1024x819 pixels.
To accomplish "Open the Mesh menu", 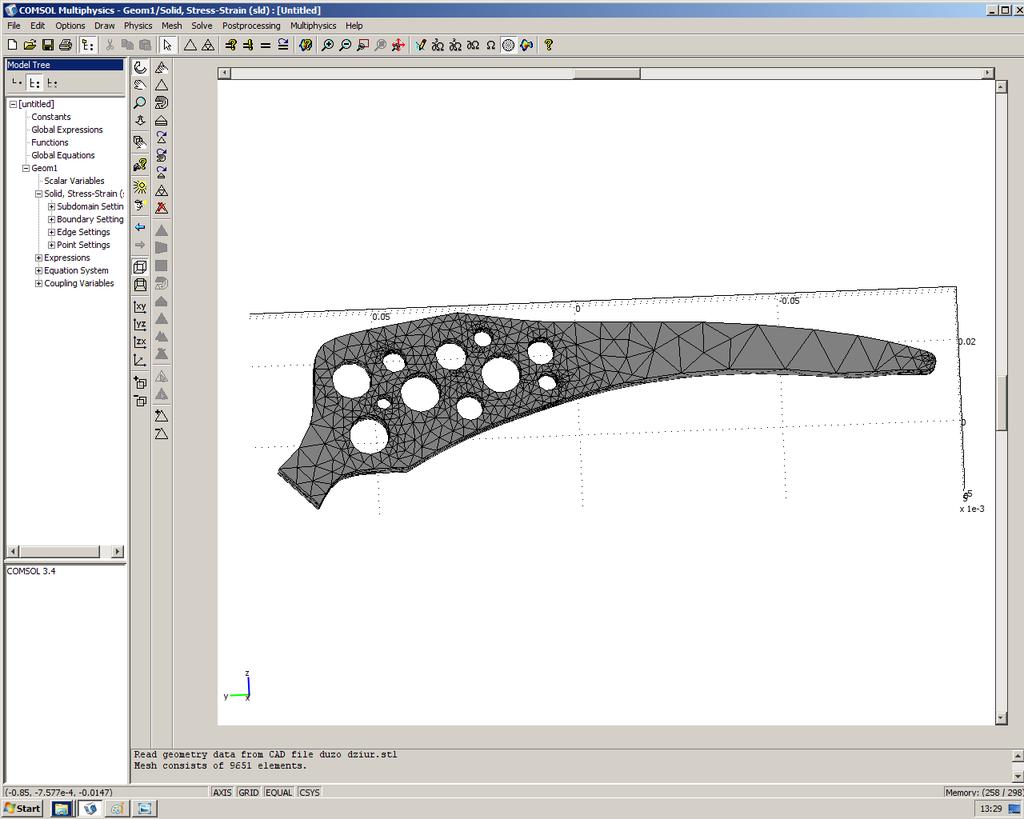I will click(172, 25).
